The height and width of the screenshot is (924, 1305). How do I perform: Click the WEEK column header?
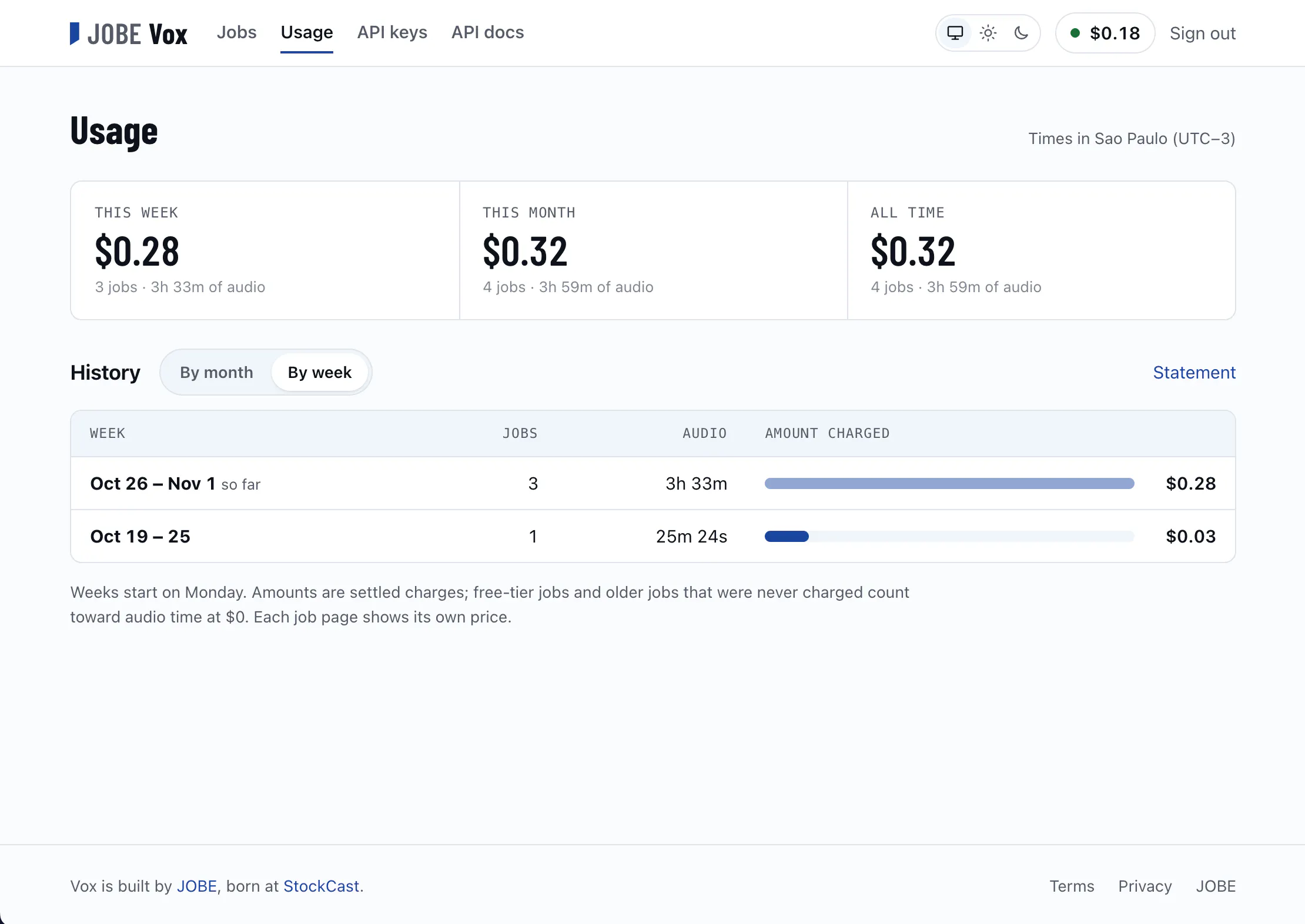pos(108,433)
